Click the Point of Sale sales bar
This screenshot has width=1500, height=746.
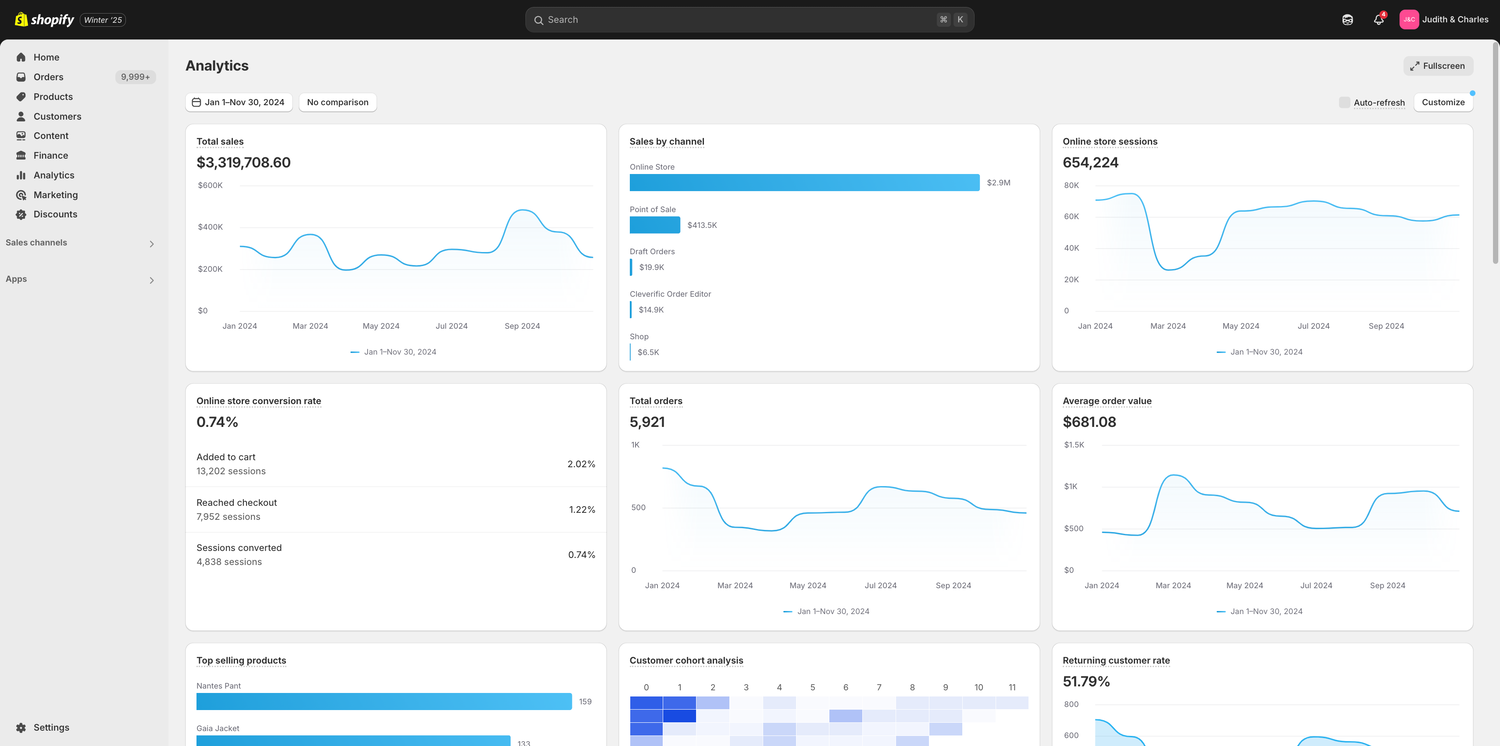point(655,225)
